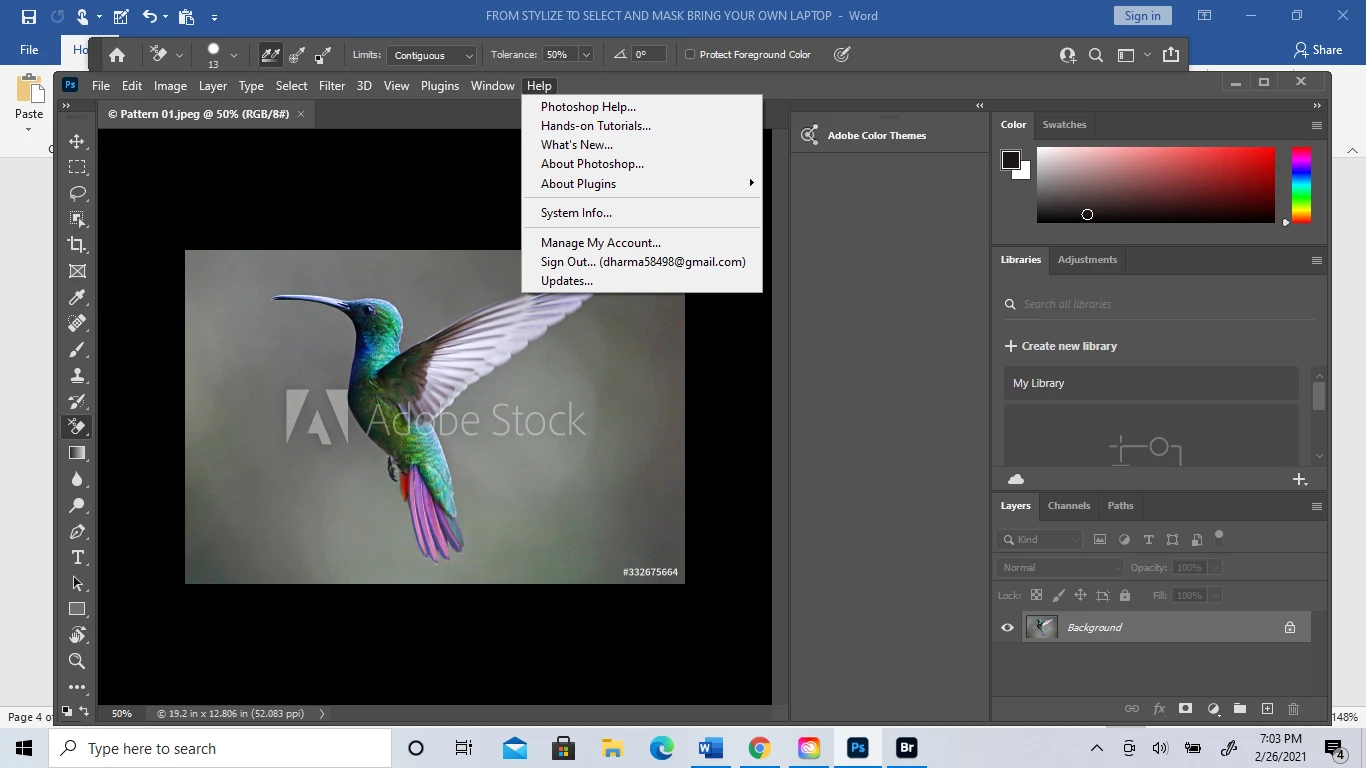Viewport: 1366px width, 768px height.
Task: Open the Limits Contiguous dropdown
Action: [432, 55]
